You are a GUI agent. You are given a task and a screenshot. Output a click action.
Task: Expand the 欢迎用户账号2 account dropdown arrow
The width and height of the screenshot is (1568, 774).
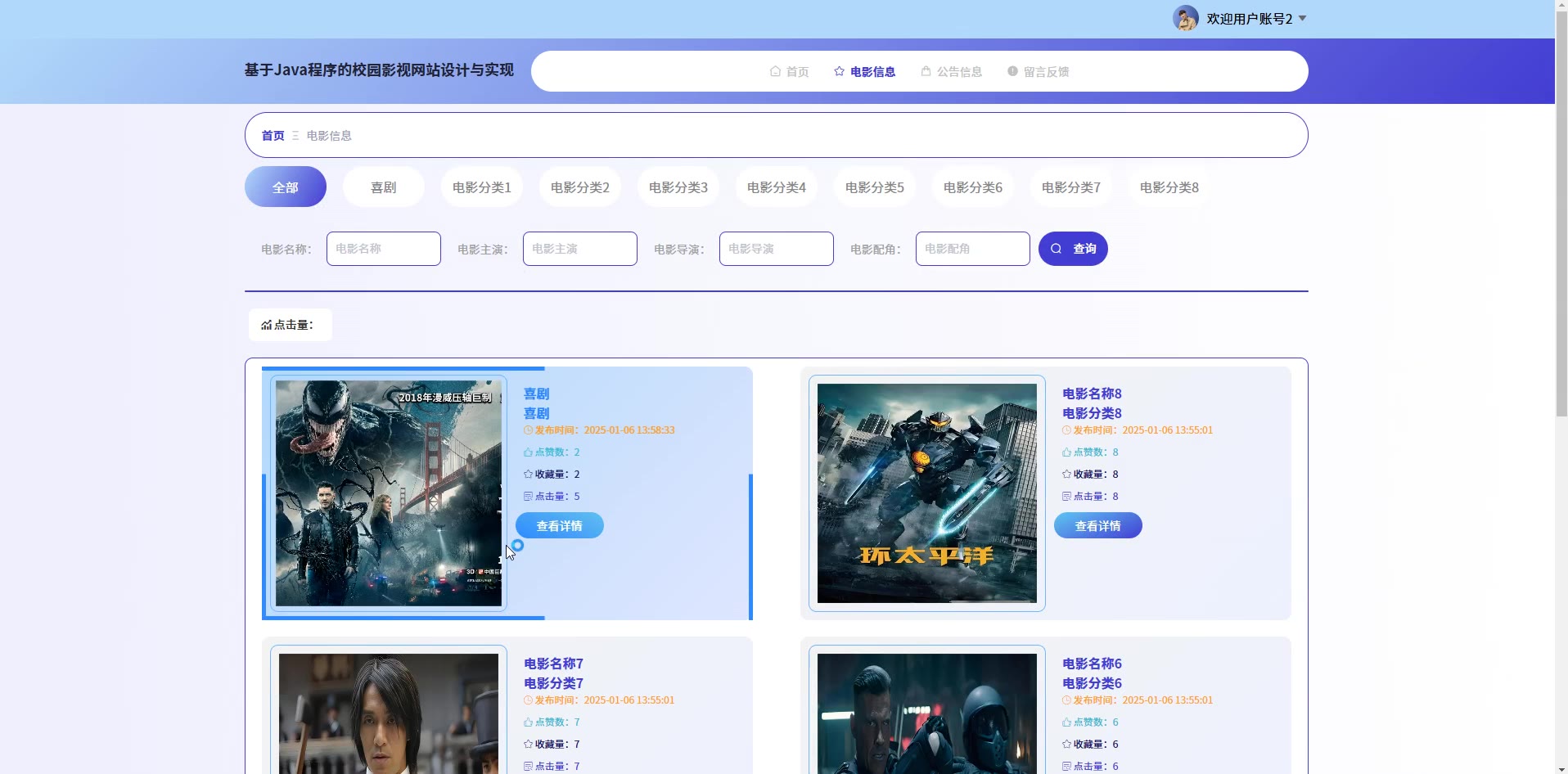[x=1302, y=18]
